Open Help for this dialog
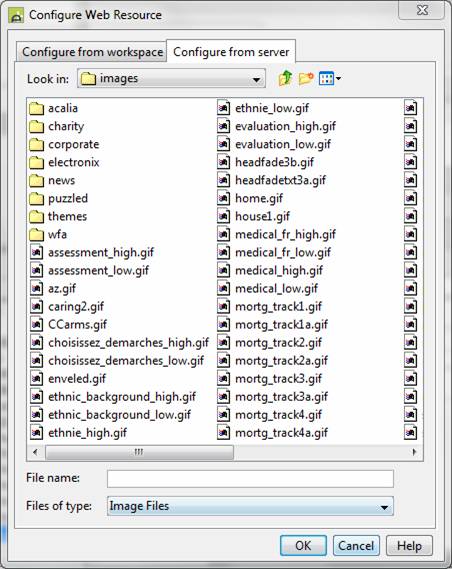The width and height of the screenshot is (452, 569). (x=409, y=545)
